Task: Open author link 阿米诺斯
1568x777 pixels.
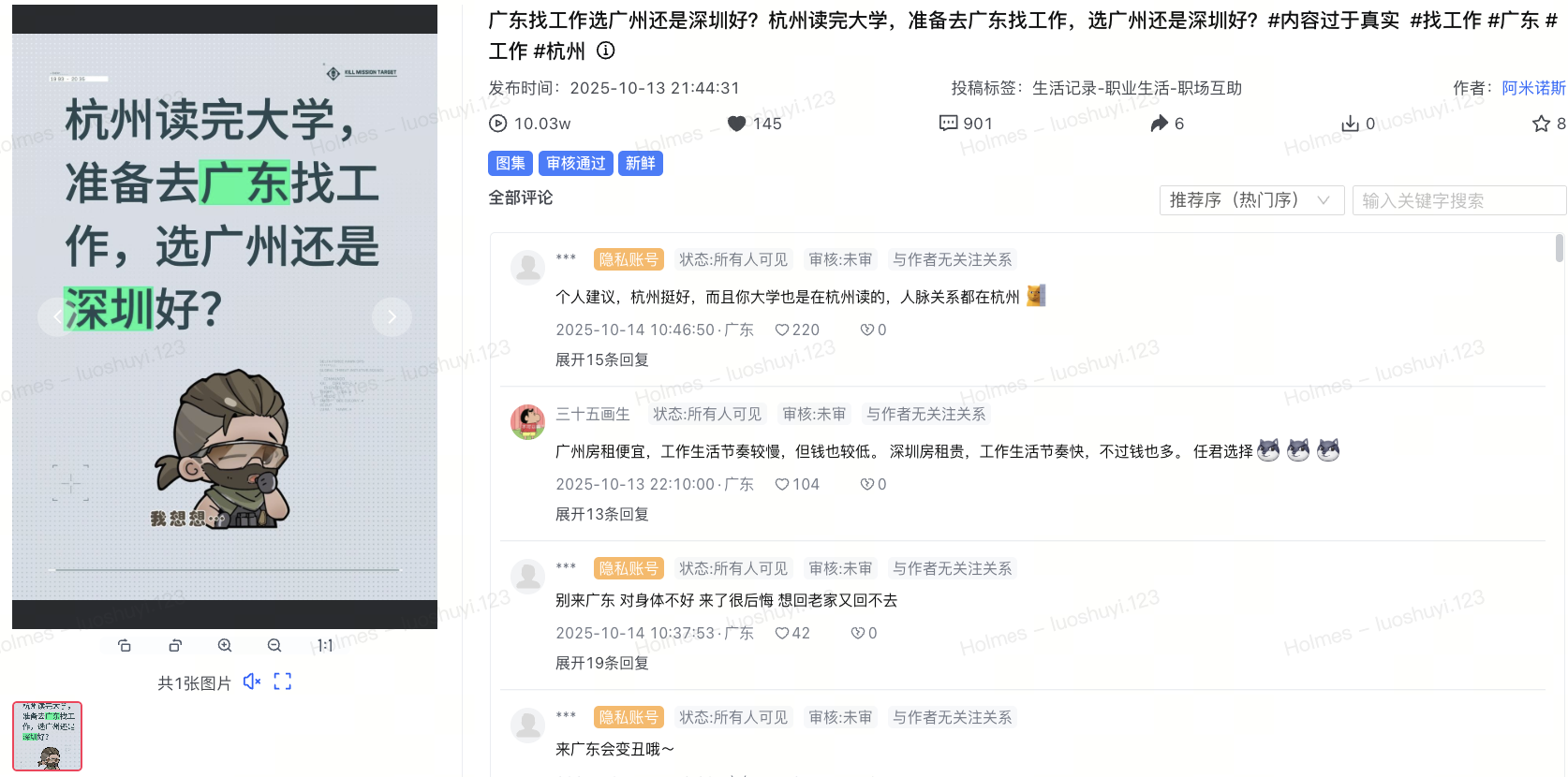Action: point(1534,88)
